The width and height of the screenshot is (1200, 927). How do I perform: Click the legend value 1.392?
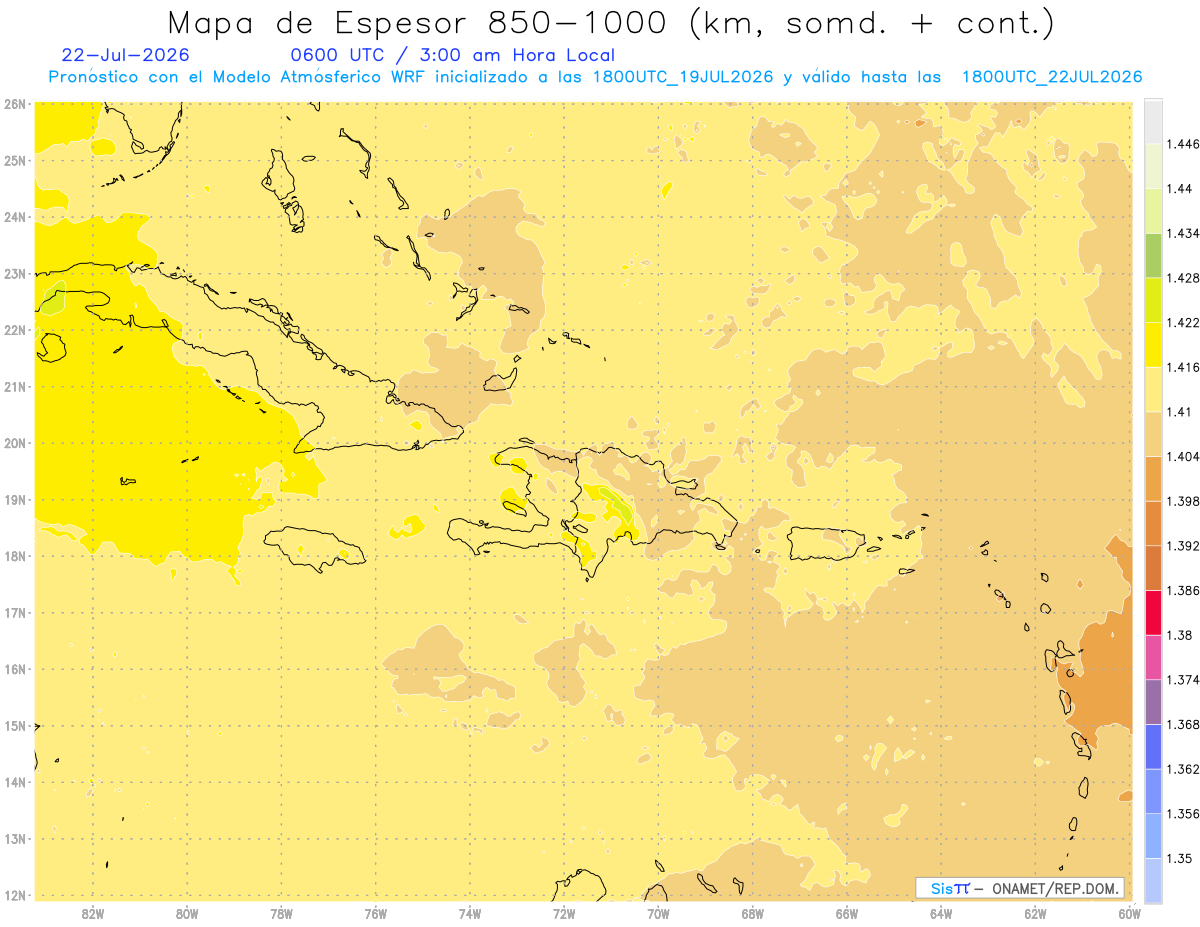[1183, 546]
